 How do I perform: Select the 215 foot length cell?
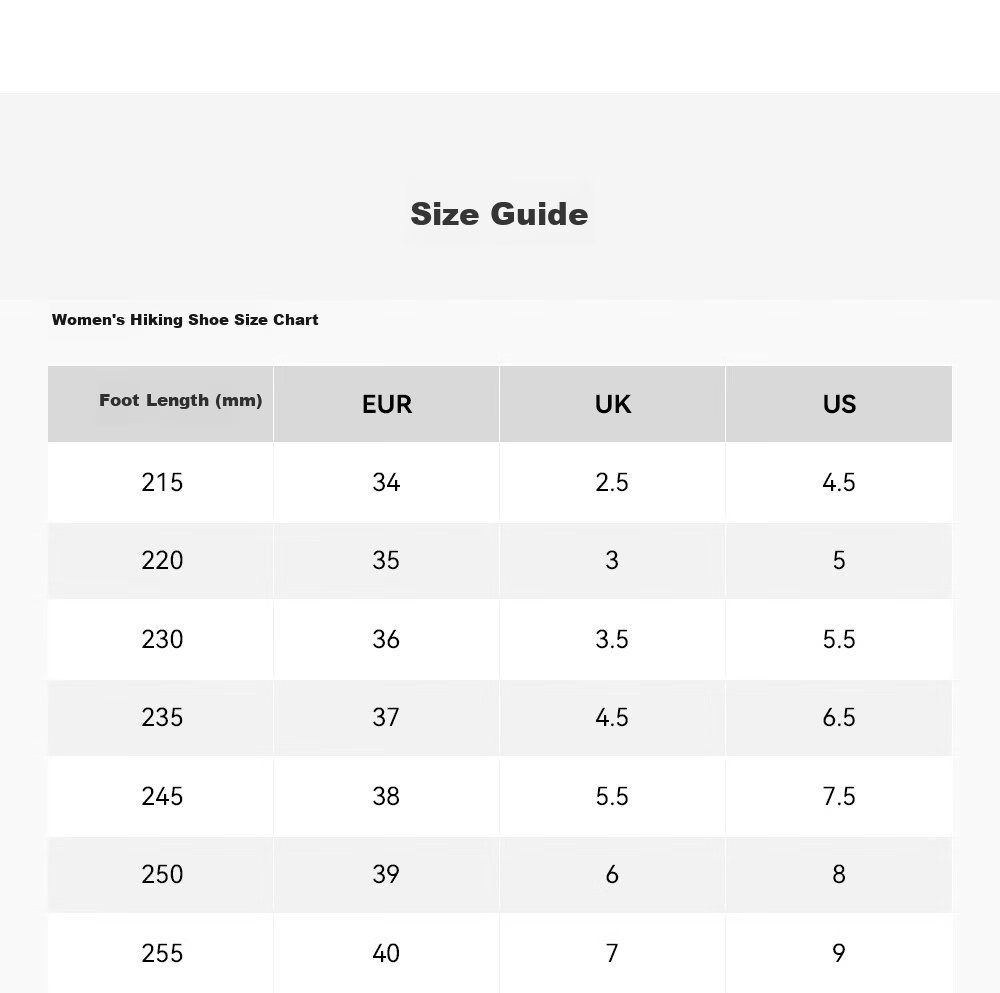[161, 482]
